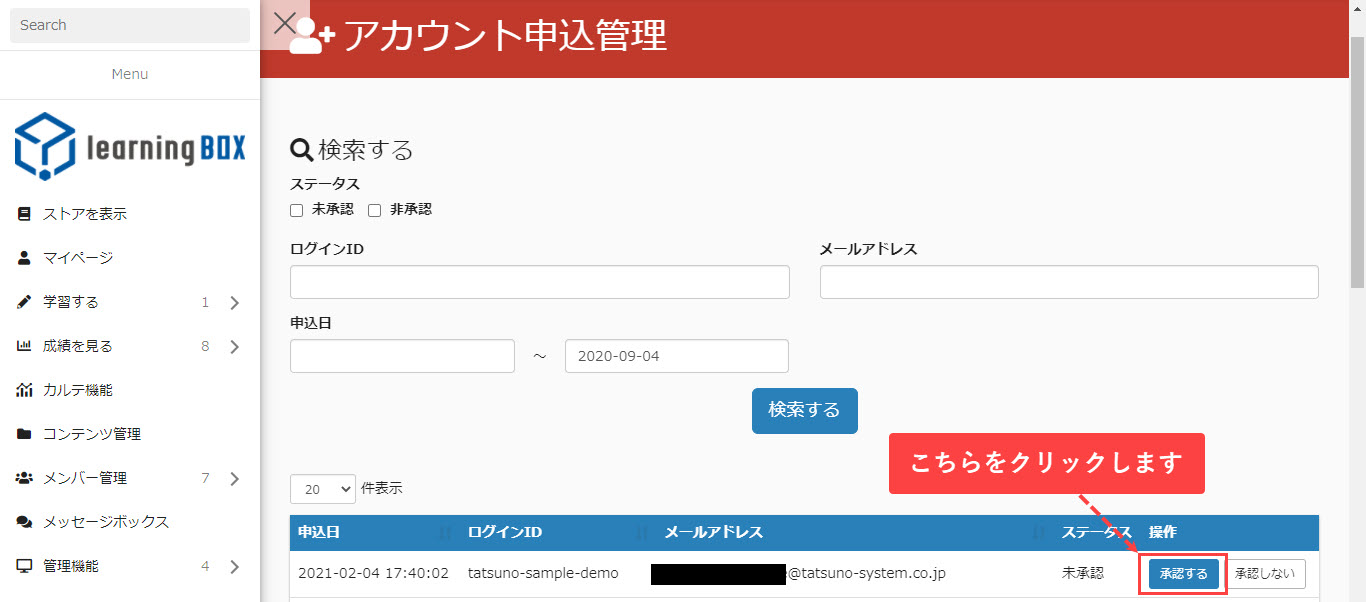1366x602 pixels.
Task: Click the カルテ機能 chart icon
Action: pyautogui.click(x=24, y=390)
